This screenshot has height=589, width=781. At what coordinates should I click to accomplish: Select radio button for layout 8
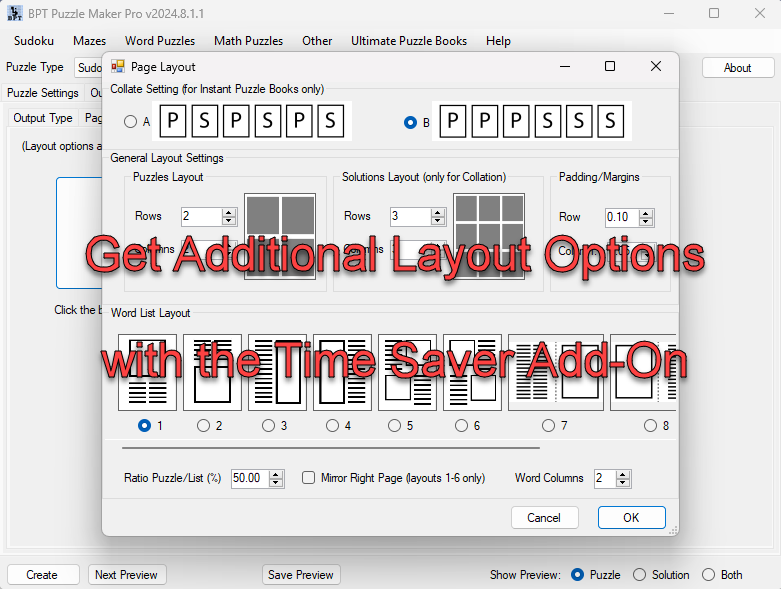click(x=651, y=425)
